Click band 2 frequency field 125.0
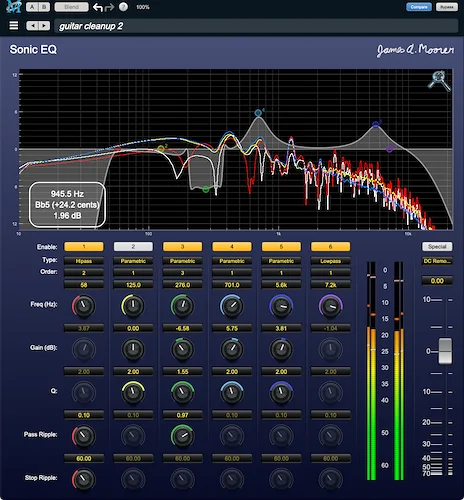Viewport: 464px width, 500px height. pyautogui.click(x=133, y=285)
